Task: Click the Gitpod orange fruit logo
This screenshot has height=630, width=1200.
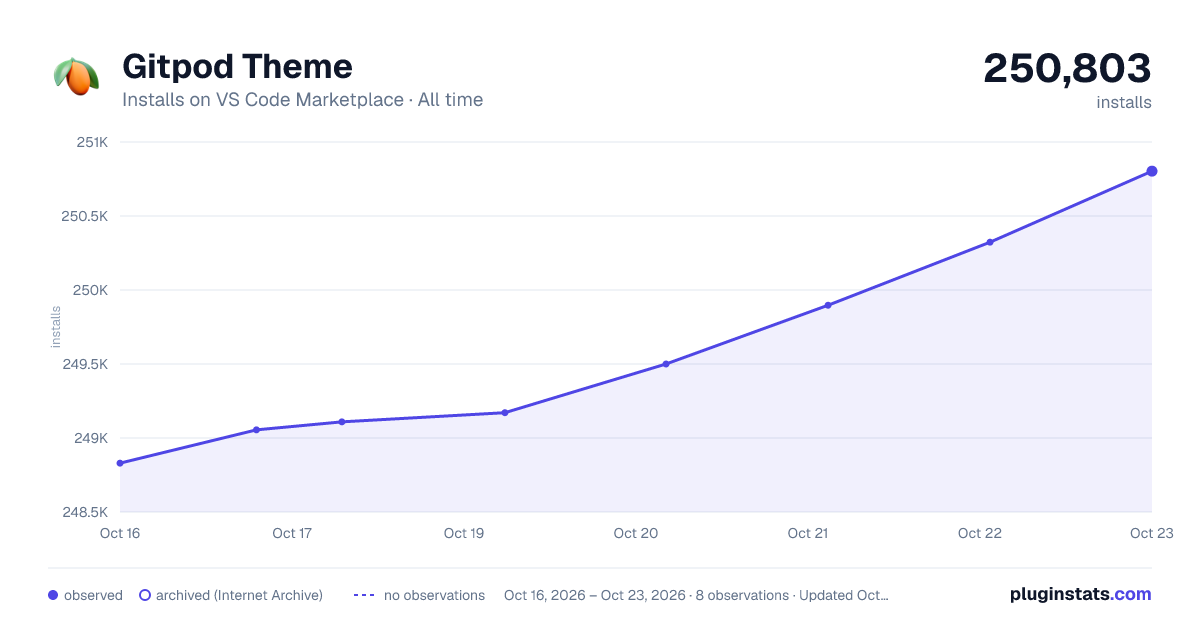Action: tap(76, 76)
